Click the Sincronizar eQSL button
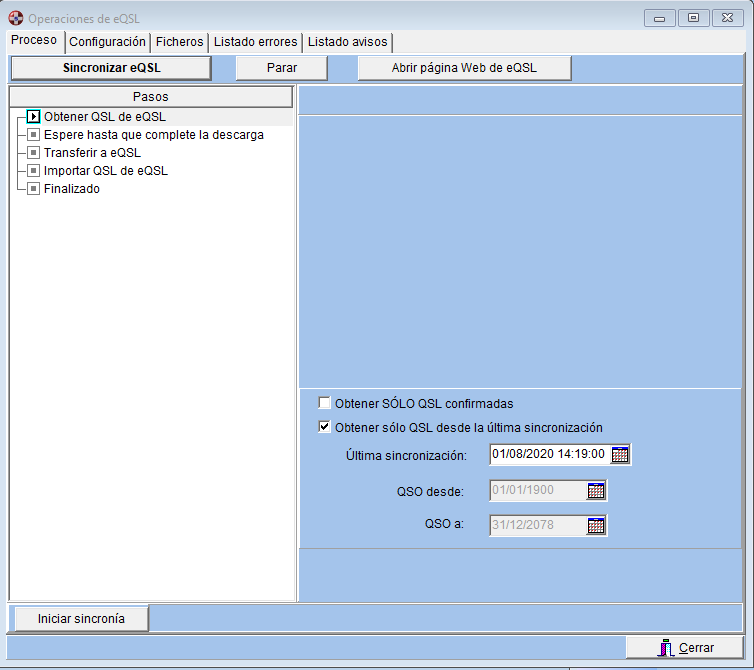The image size is (754, 670). [x=111, y=68]
